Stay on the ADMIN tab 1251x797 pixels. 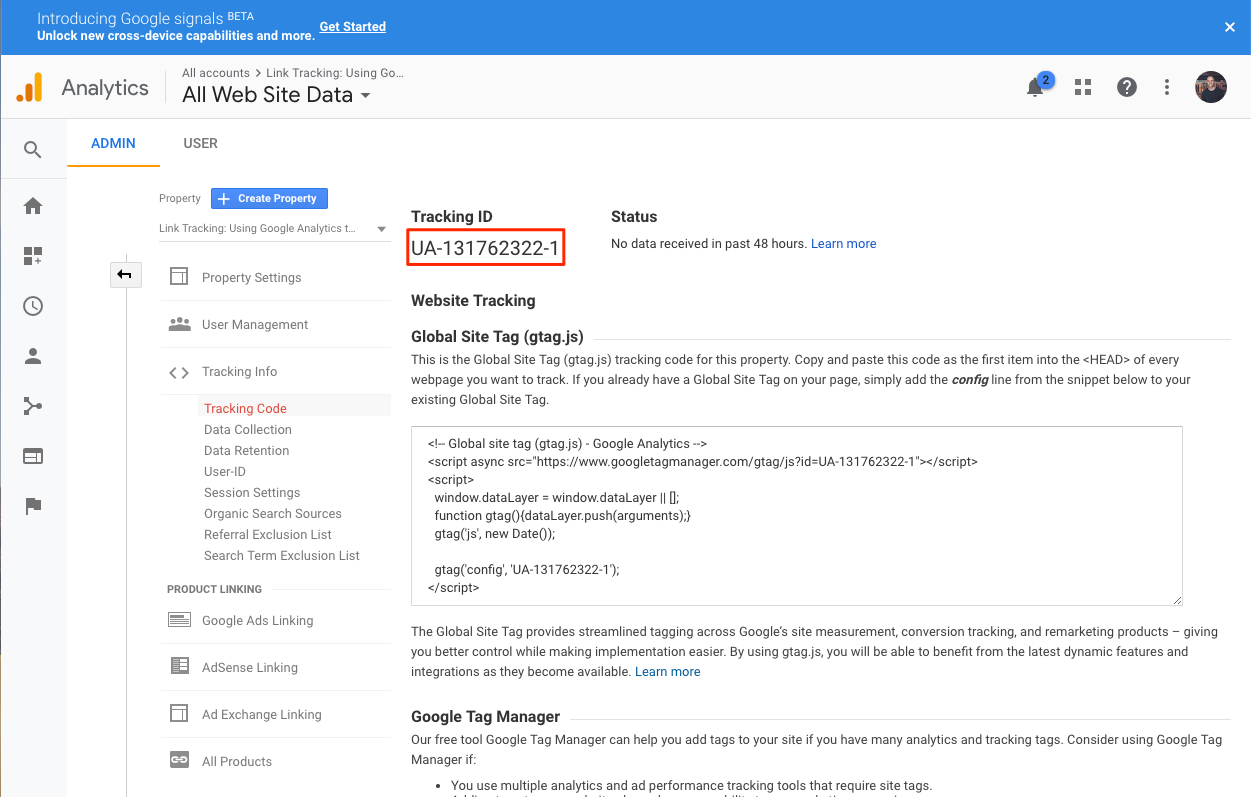pos(113,143)
